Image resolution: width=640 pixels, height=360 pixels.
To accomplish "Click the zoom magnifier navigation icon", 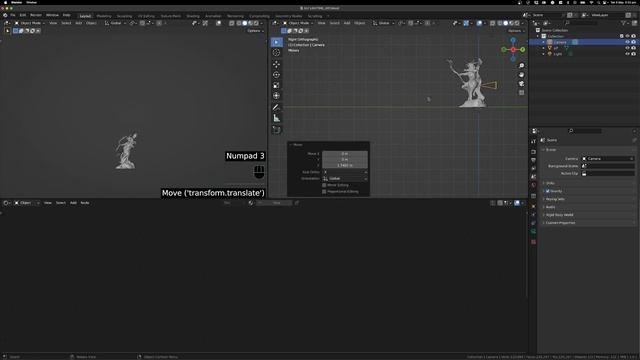I will pyautogui.click(x=521, y=66).
